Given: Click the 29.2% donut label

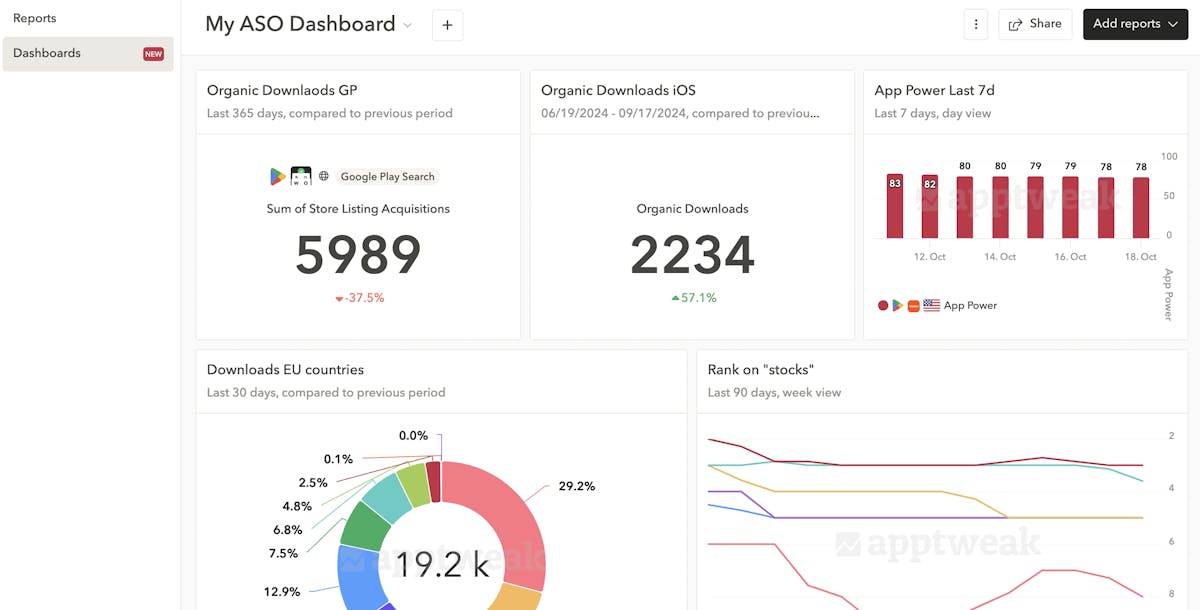Looking at the screenshot, I should point(577,486).
